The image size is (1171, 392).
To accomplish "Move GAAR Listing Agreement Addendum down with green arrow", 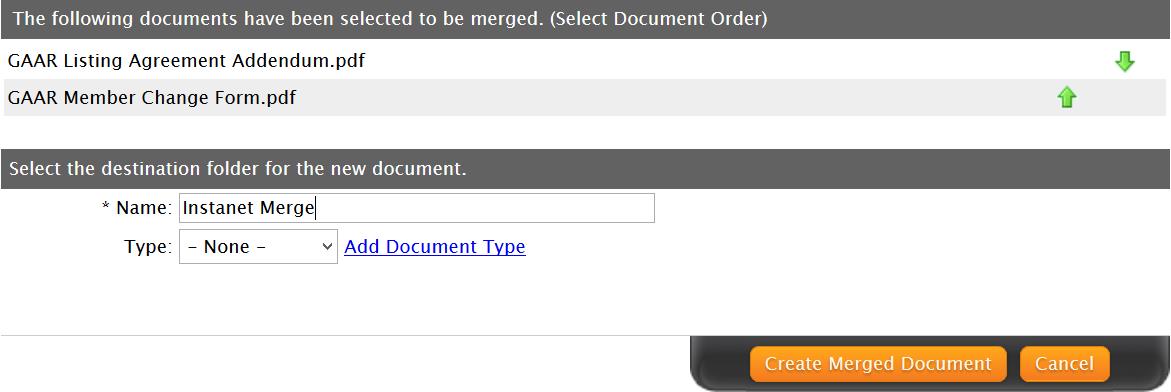I will click(1124, 61).
